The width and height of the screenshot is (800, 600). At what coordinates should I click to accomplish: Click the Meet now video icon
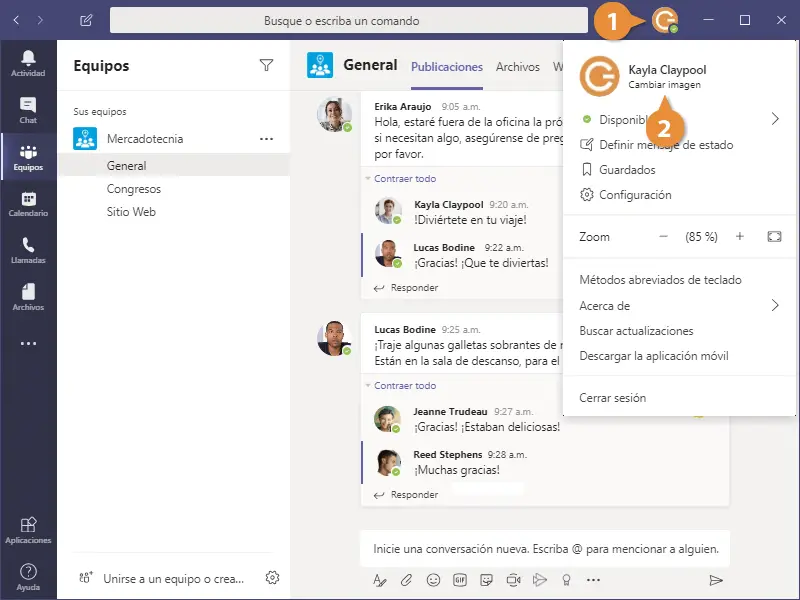(x=513, y=580)
